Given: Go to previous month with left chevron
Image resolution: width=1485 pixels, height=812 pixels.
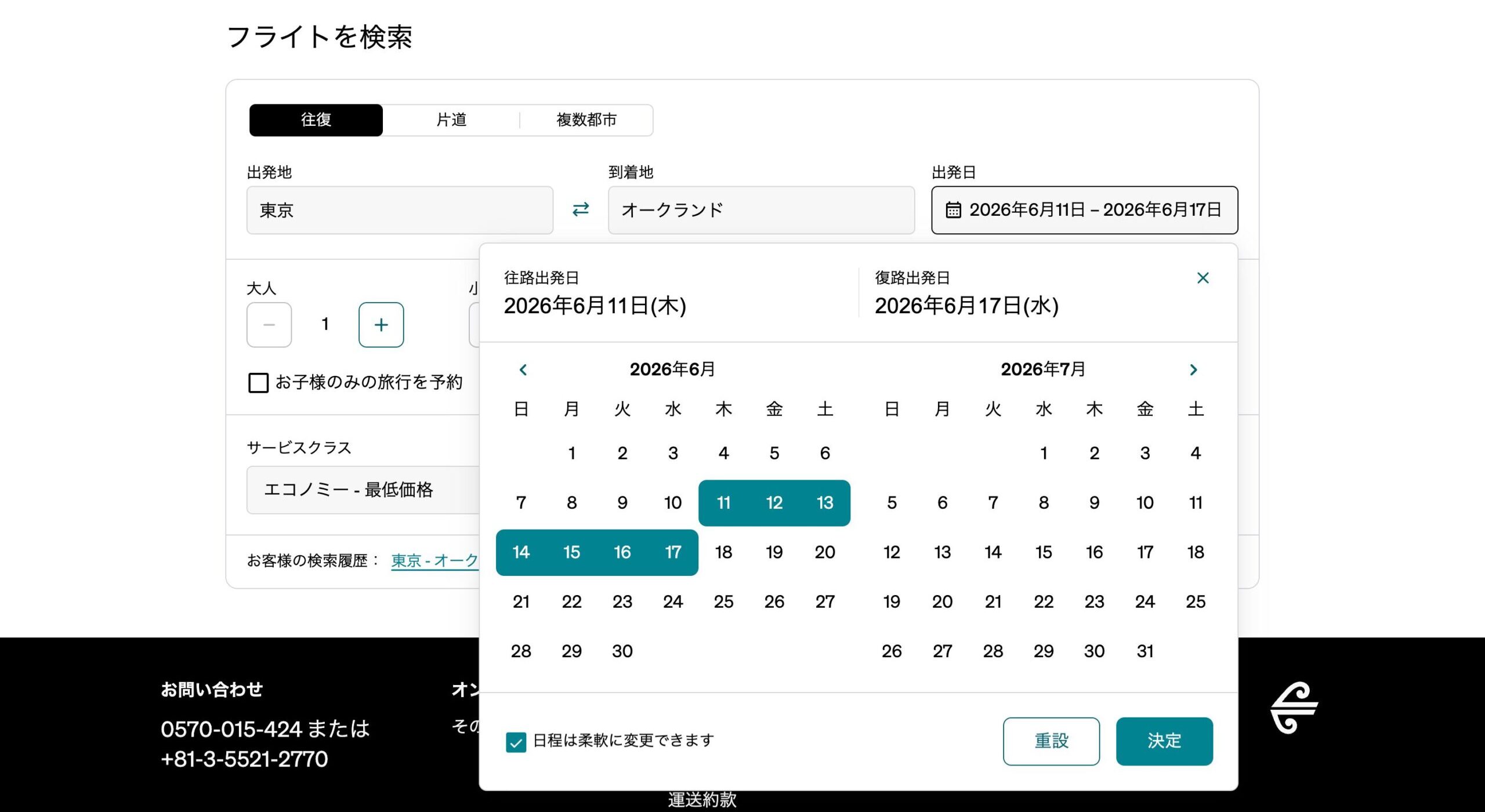Looking at the screenshot, I should [x=523, y=369].
